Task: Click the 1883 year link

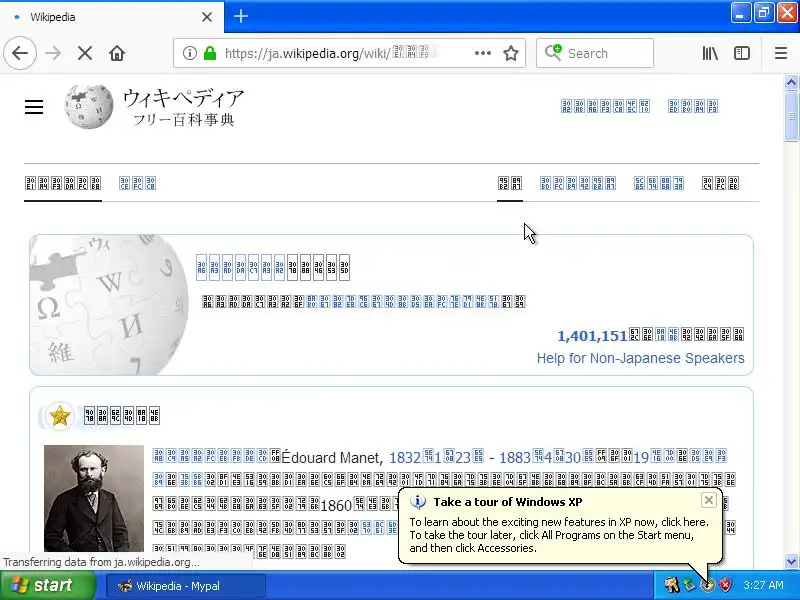Action: click(515, 457)
